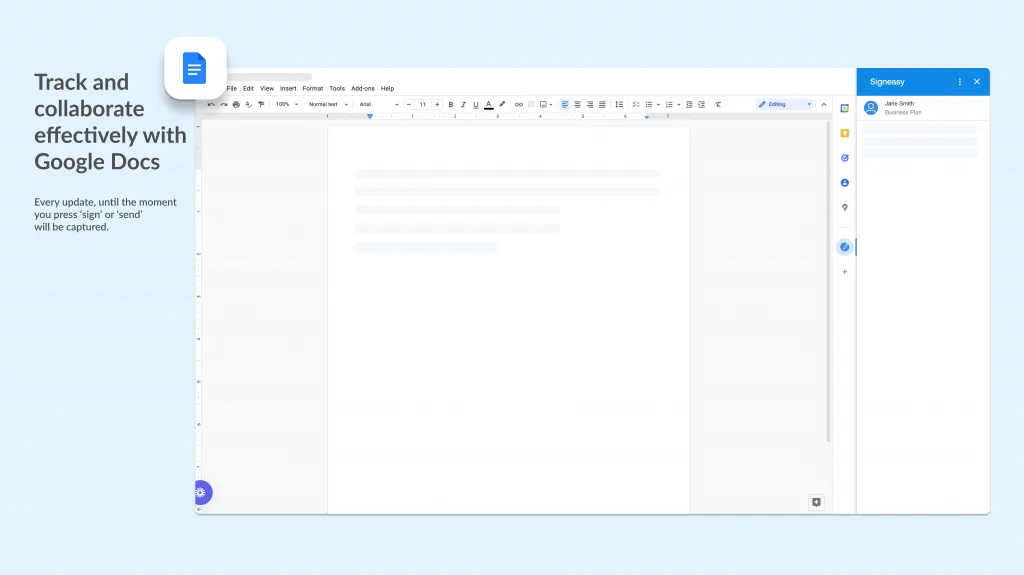Collapse the menus with up chevron
This screenshot has width=1024, height=575.
(x=824, y=105)
